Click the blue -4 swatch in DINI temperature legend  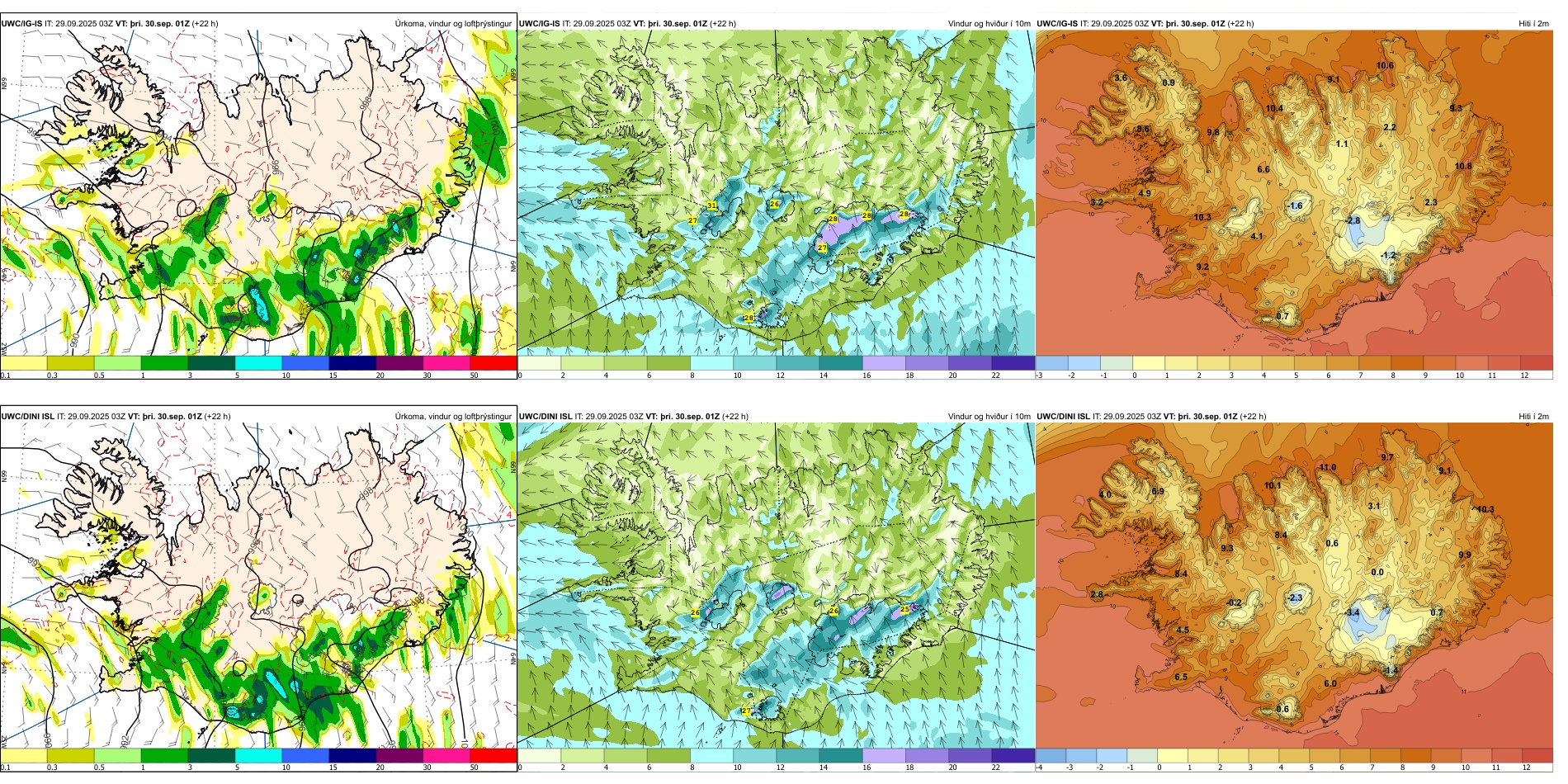(x=1051, y=755)
